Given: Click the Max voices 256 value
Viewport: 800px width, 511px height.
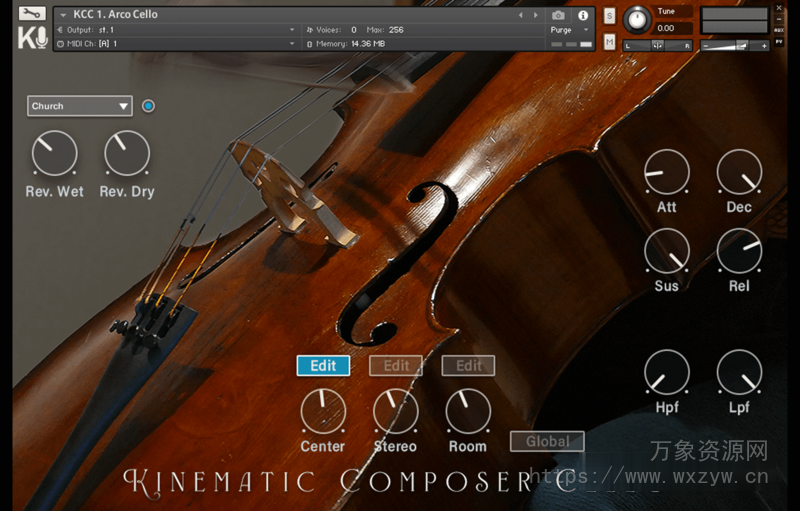Looking at the screenshot, I should coord(396,30).
